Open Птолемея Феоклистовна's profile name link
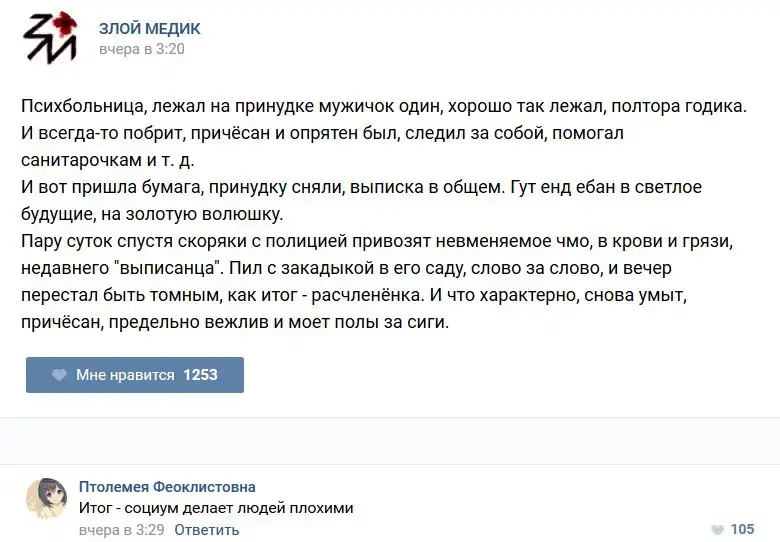The width and height of the screenshot is (780, 542). point(167,487)
